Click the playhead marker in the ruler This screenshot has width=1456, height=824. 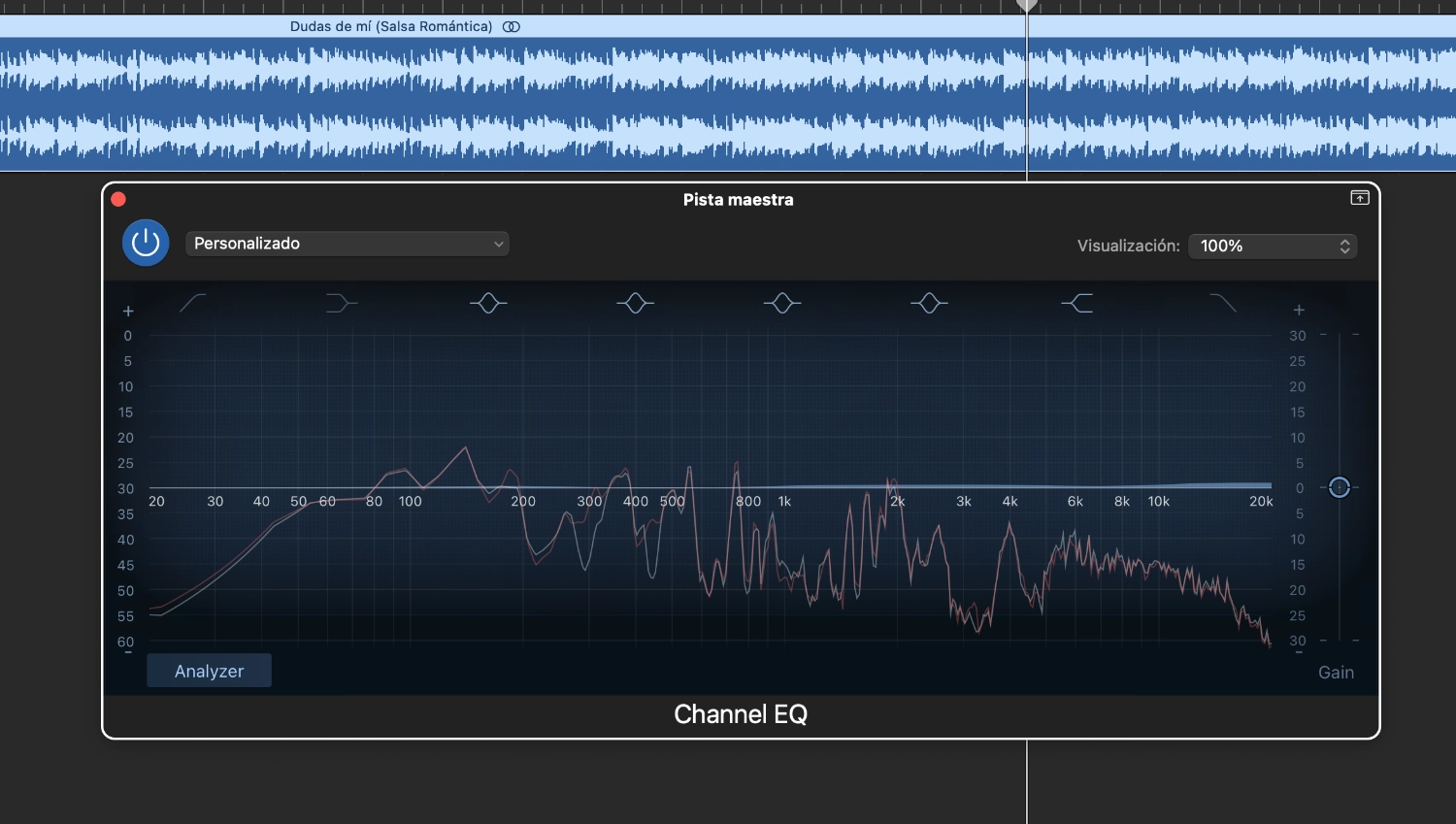coord(1027,6)
